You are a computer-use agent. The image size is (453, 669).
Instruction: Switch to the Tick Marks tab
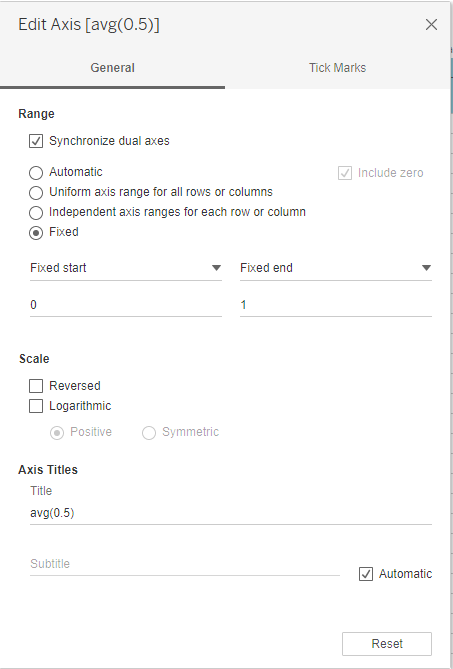coord(337,68)
